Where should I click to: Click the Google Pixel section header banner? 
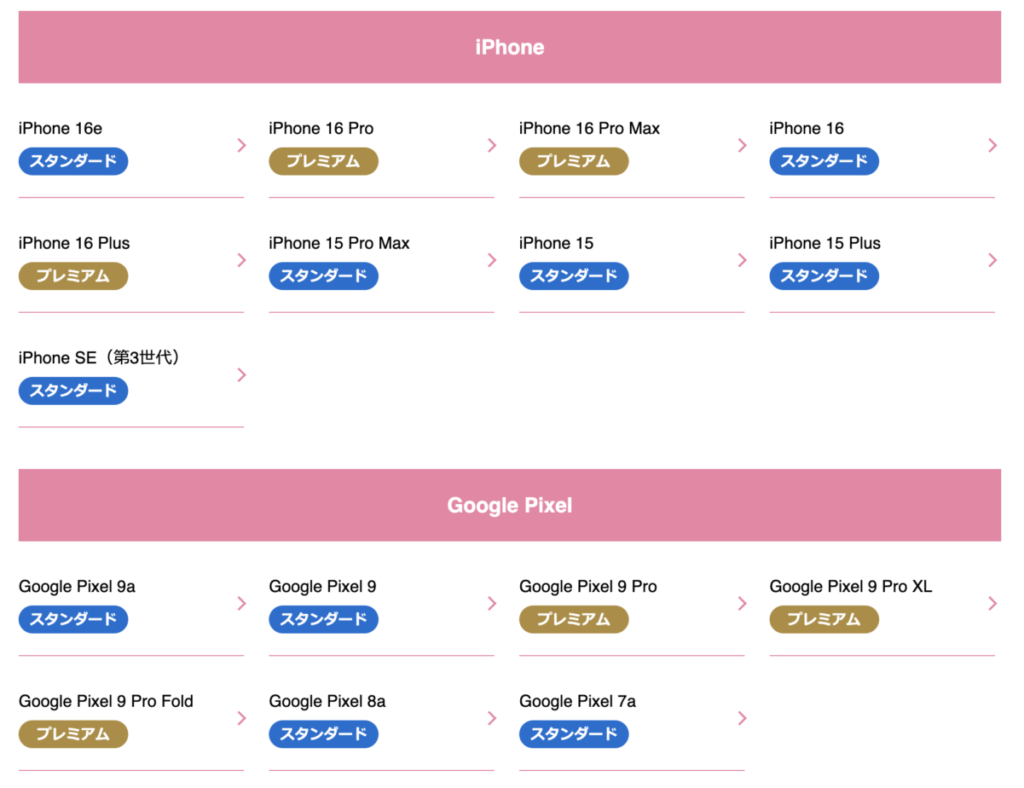click(509, 505)
